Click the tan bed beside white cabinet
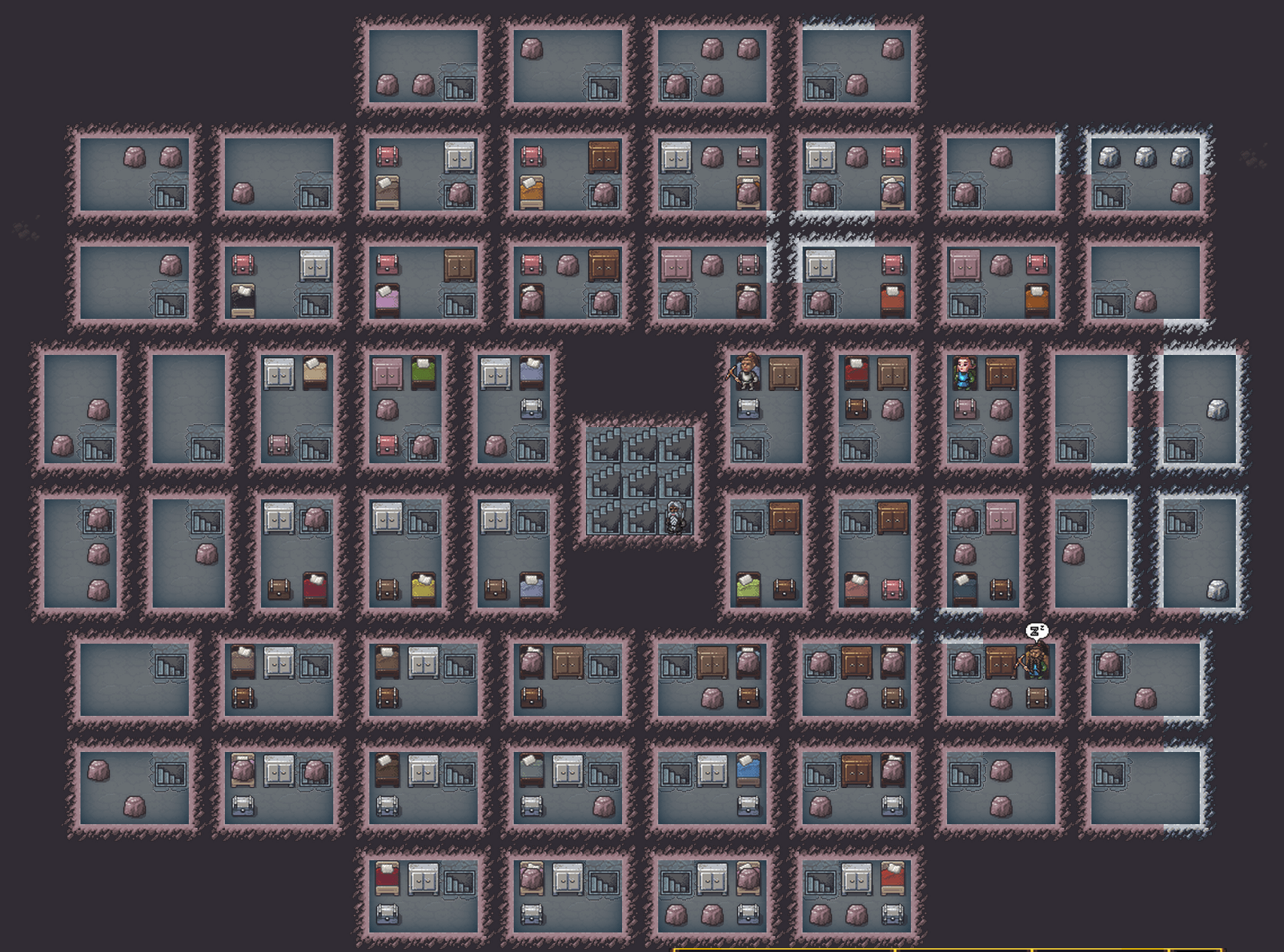Image resolution: width=1284 pixels, height=952 pixels. pyautogui.click(x=315, y=372)
